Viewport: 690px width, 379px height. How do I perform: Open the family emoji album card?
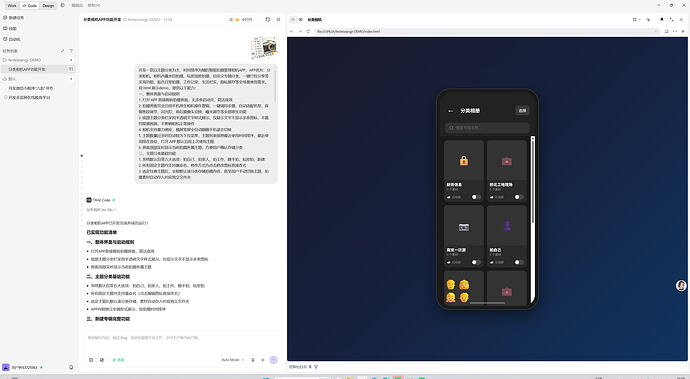[464, 287]
